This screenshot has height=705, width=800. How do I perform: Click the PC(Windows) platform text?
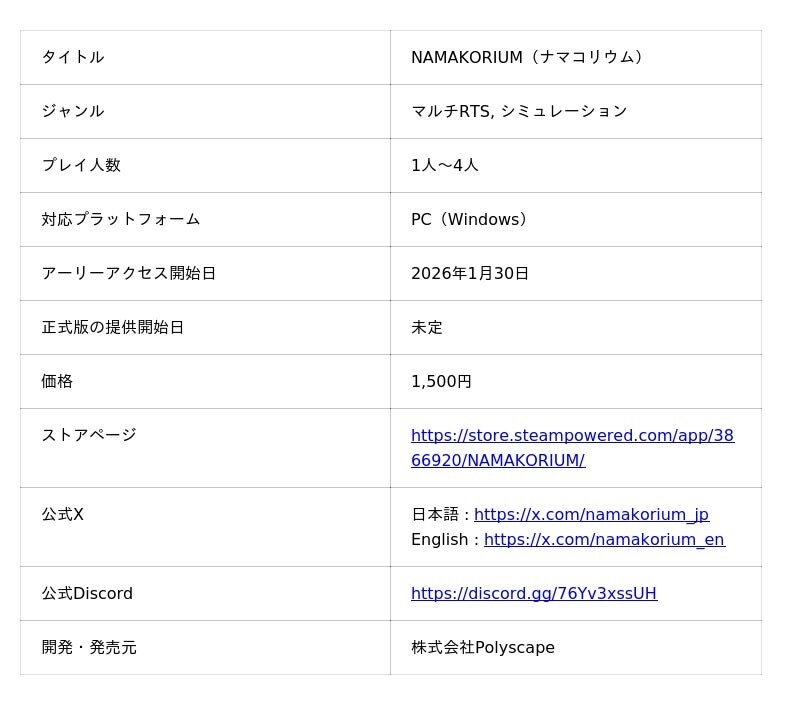[469, 220]
